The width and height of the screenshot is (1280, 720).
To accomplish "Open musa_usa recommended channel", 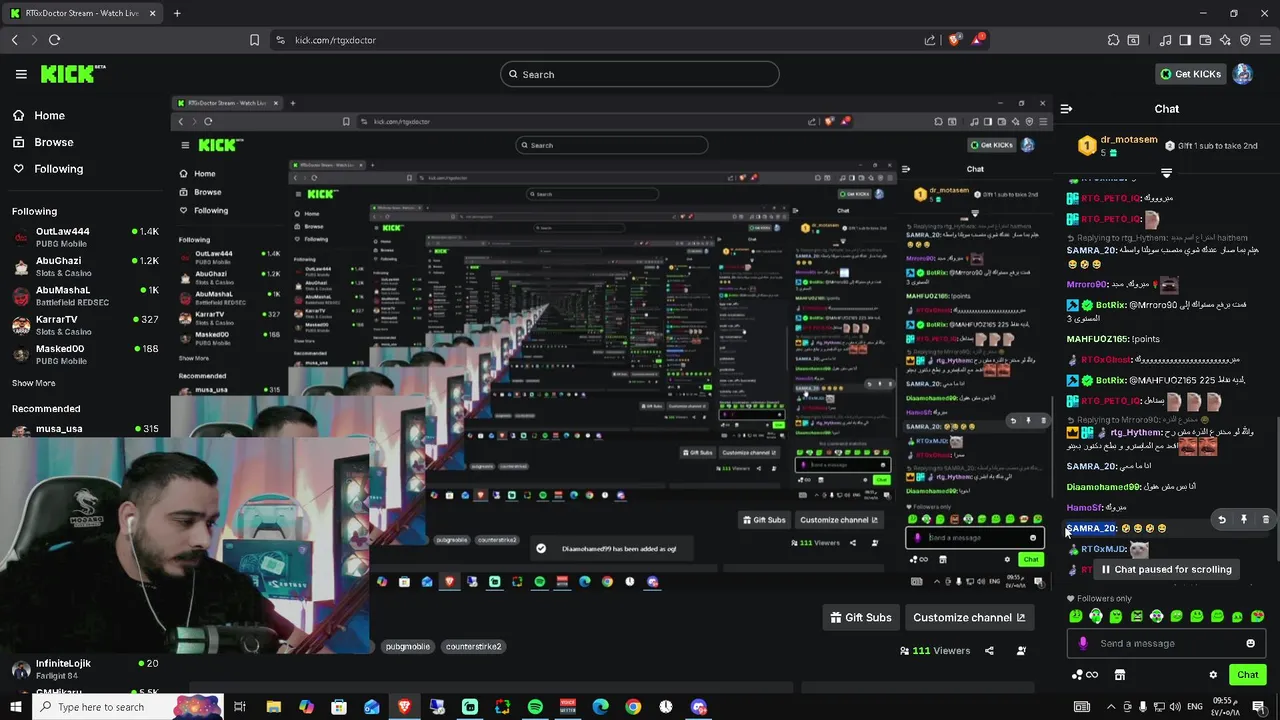I will [85, 429].
